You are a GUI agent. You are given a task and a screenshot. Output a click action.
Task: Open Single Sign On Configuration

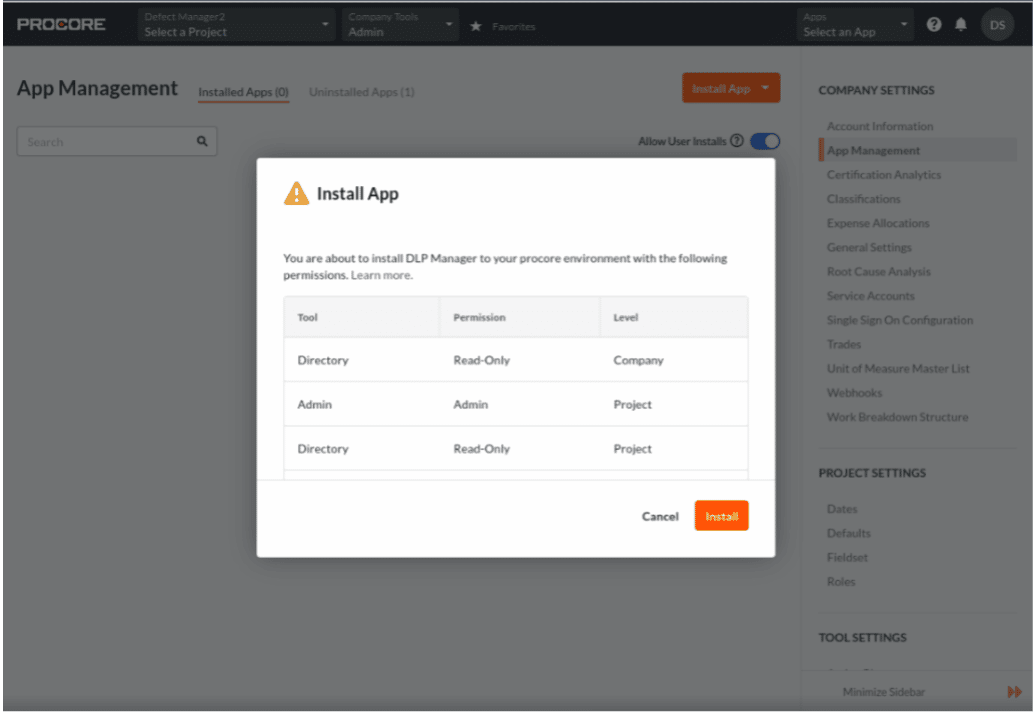point(900,320)
